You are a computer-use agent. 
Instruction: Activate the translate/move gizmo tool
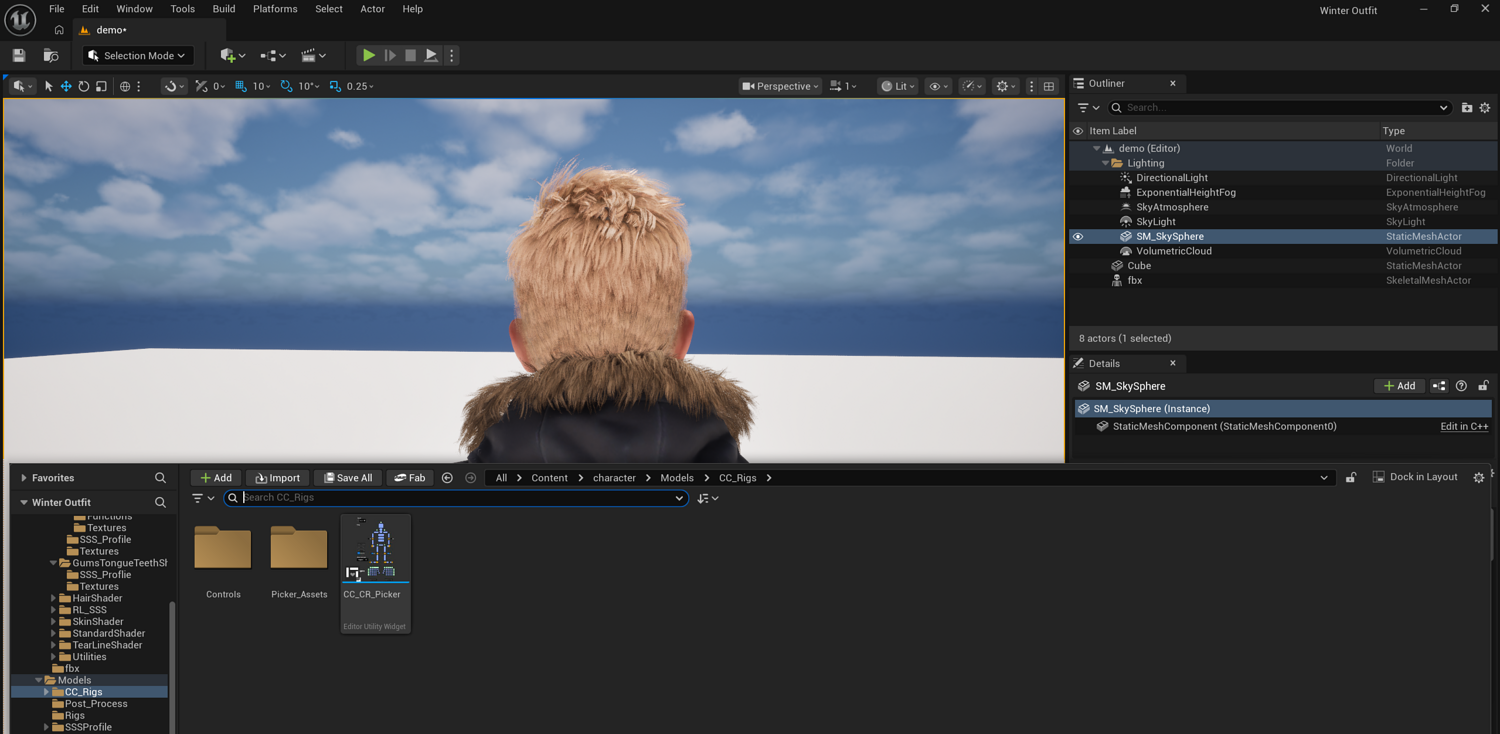[x=66, y=87]
